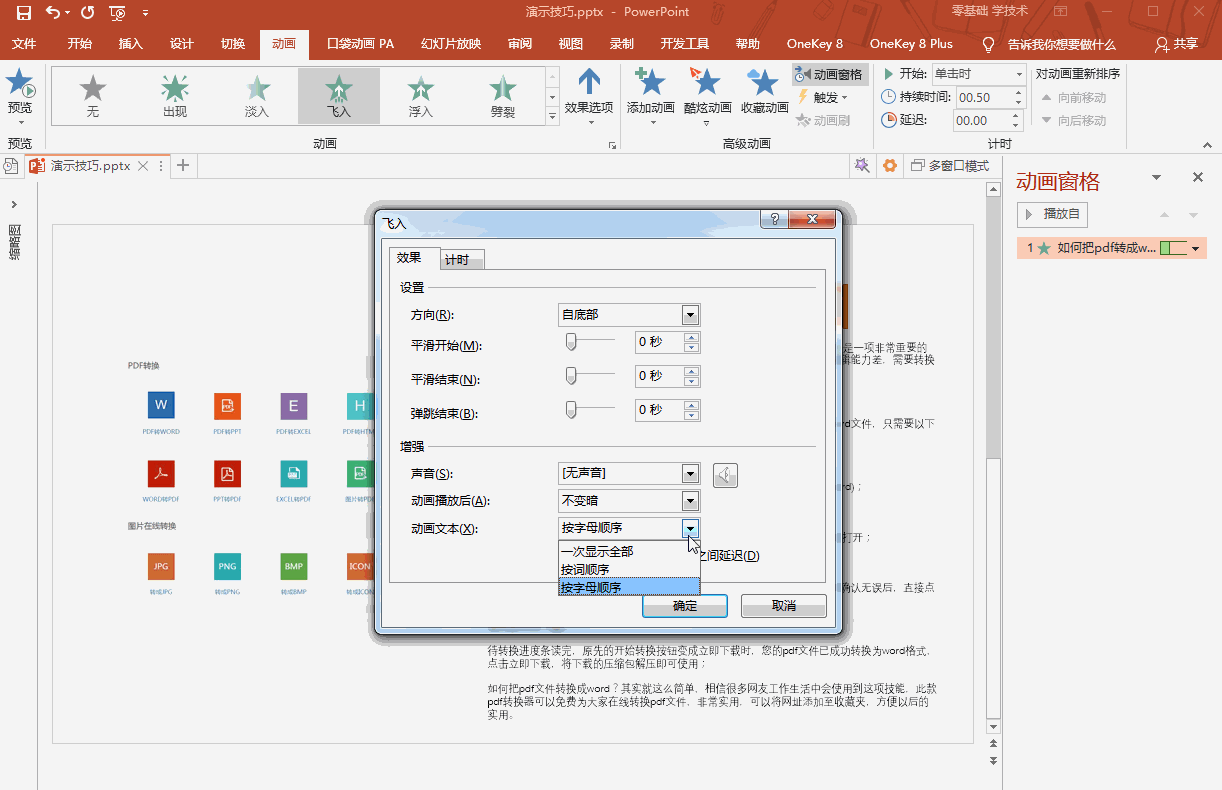Click the magic wand icon above the slide
The height and width of the screenshot is (790, 1222).
click(860, 165)
